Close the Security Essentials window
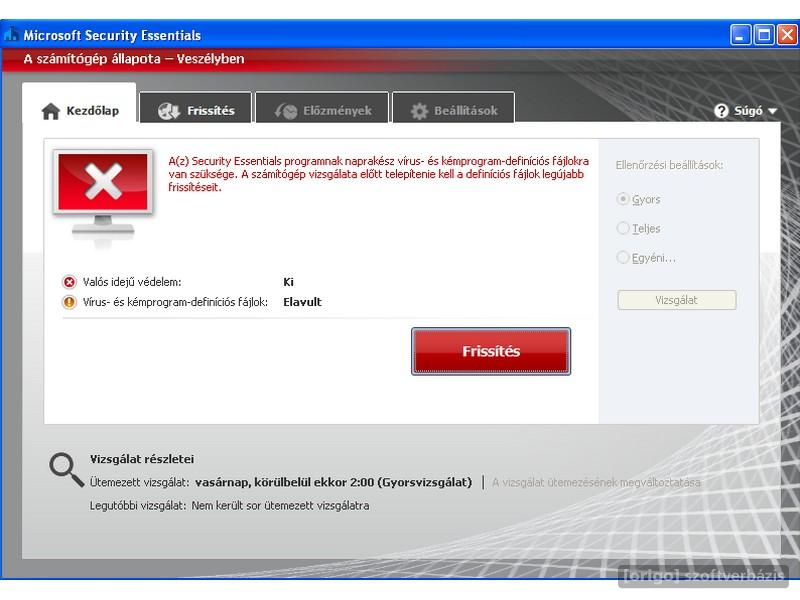This screenshot has width=800, height=600. point(787,35)
